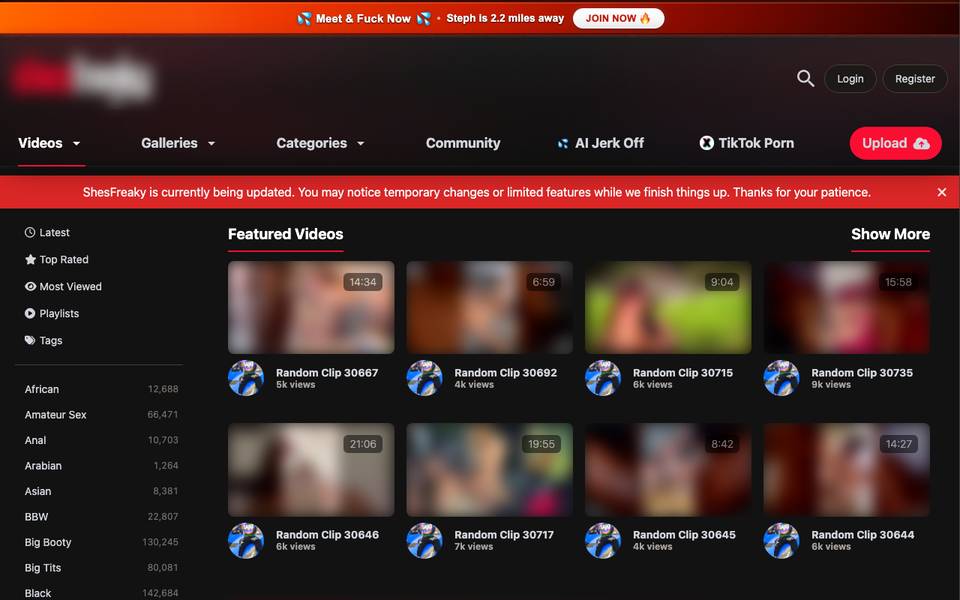Viewport: 960px width, 600px height.
Task: Open the Random Clip 30735 title
Action: click(x=862, y=372)
